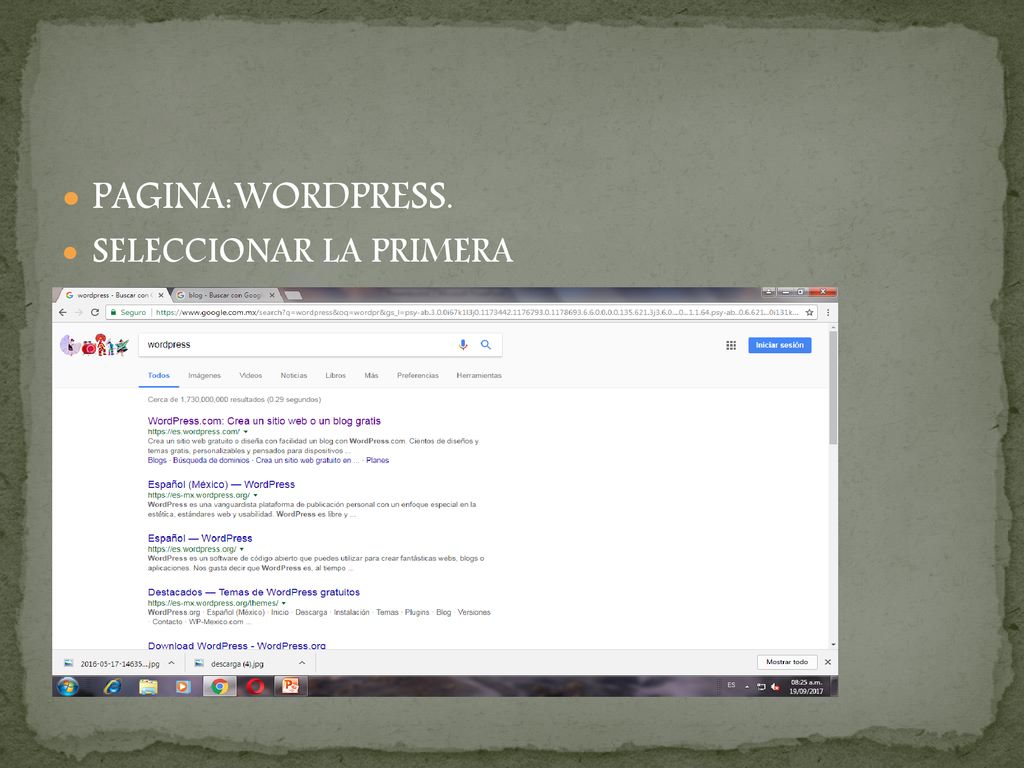Expand dropdown arrow beside es.wordpress.com URL
Screen dimensions: 1024x768
coord(246,432)
